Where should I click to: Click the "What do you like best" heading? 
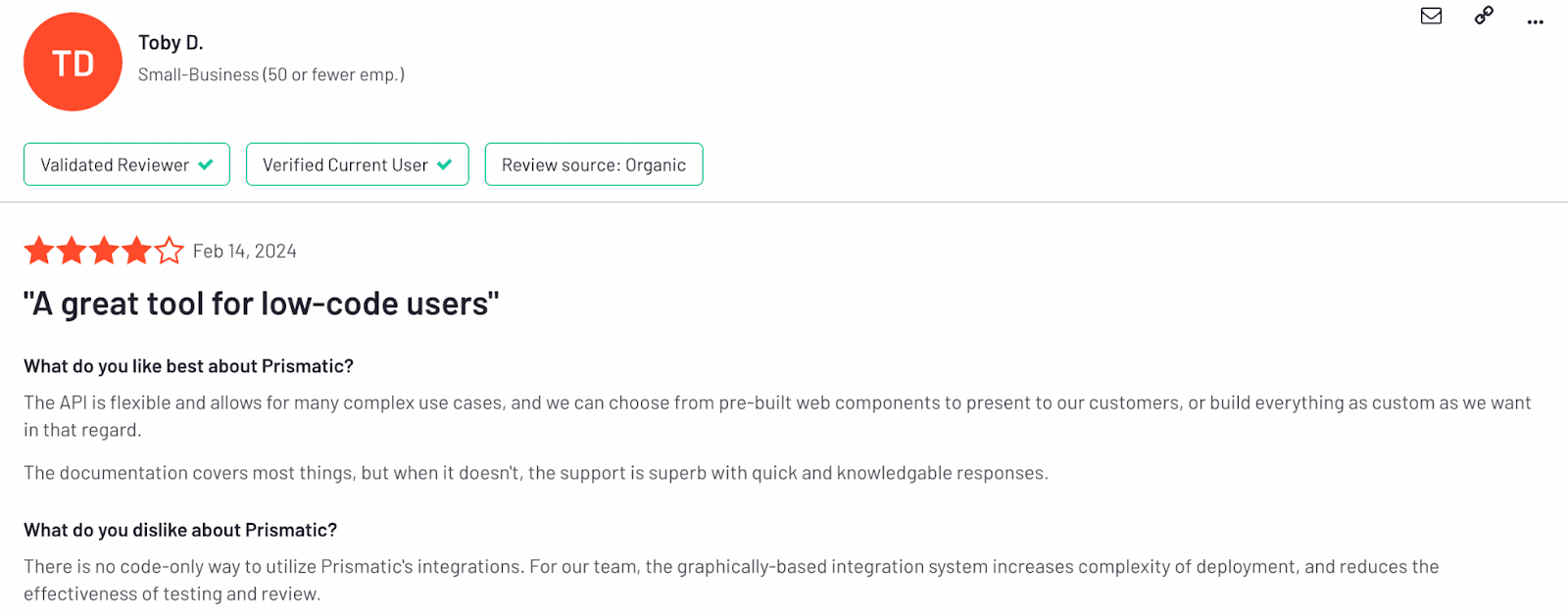coord(188,366)
